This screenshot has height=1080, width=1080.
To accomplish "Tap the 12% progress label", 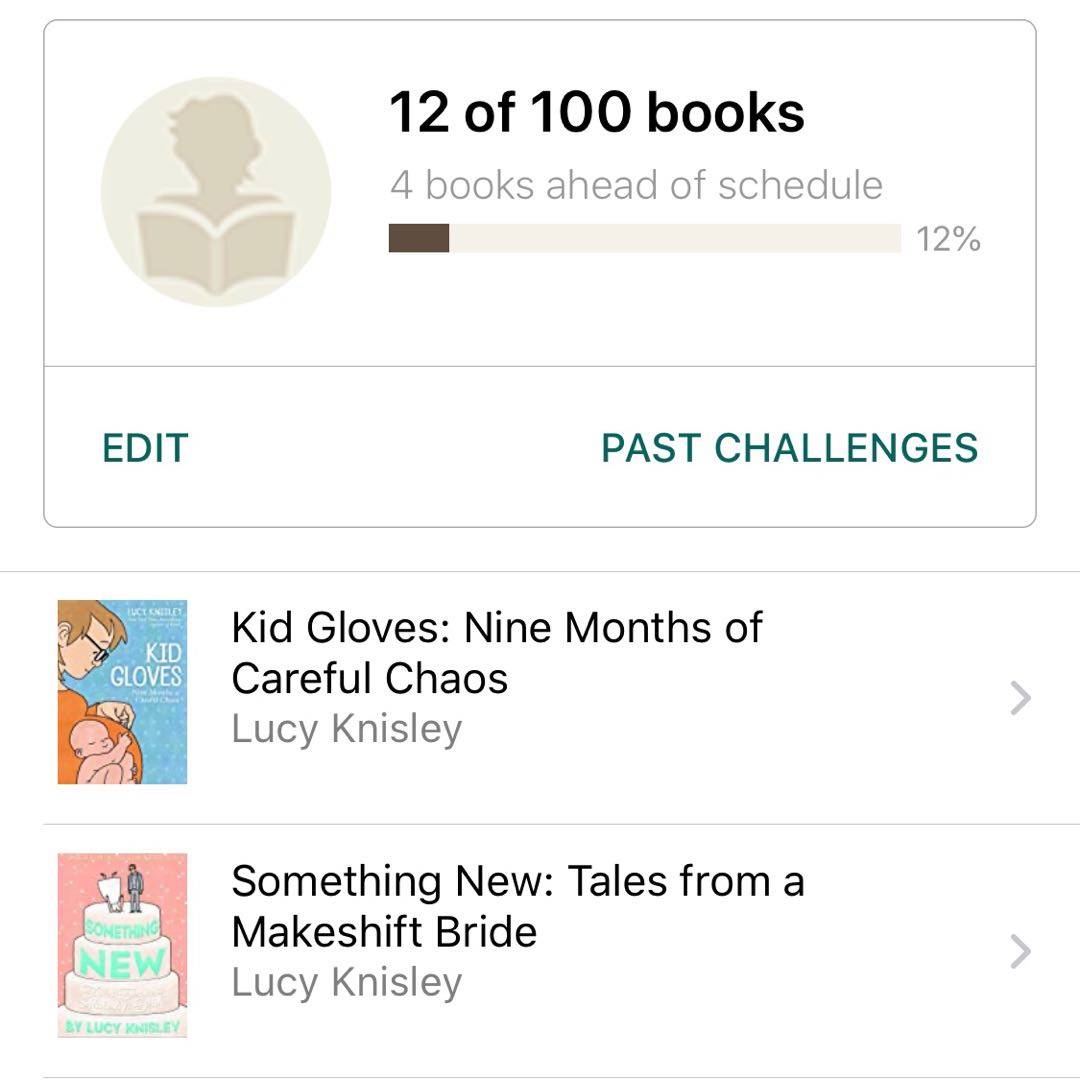I will tap(948, 240).
